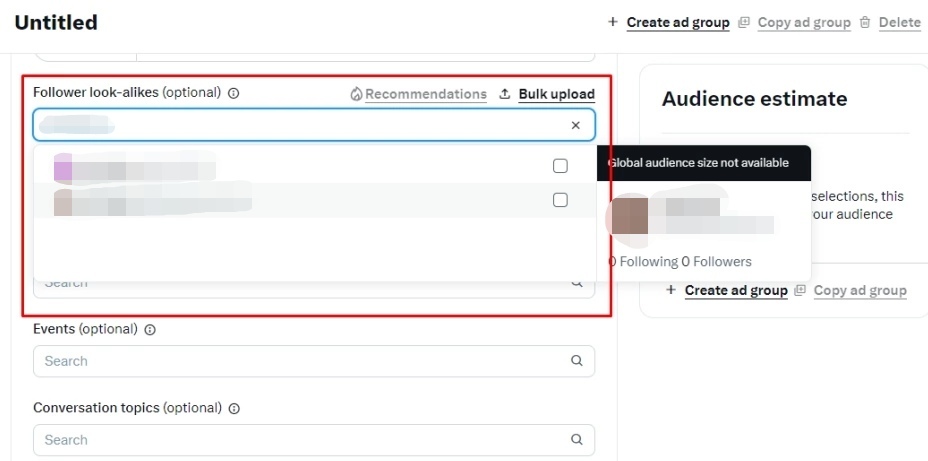Screen dimensions: 928x461
Task: Click Create ad group below Audience estimate
Action: 736,291
